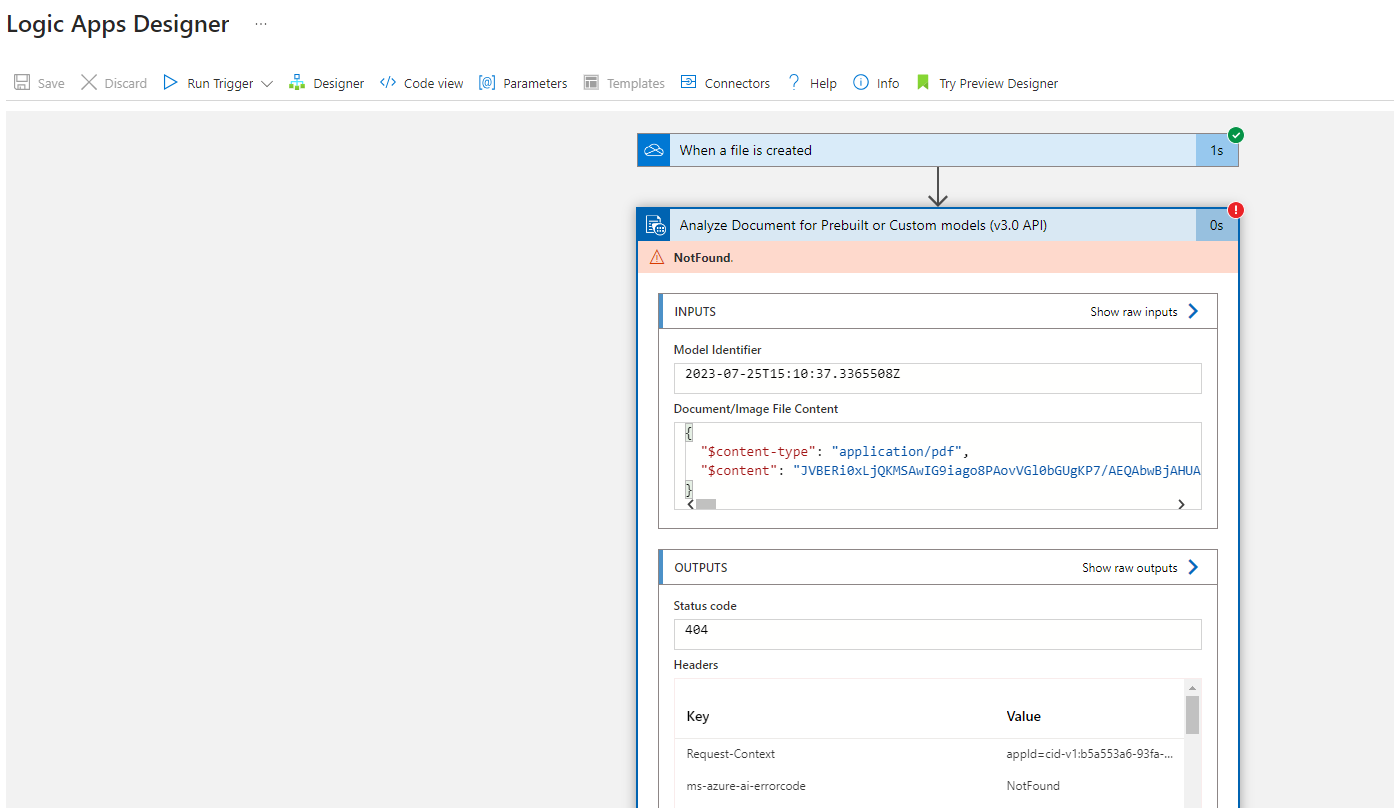Click the Value column header

tap(1024, 716)
